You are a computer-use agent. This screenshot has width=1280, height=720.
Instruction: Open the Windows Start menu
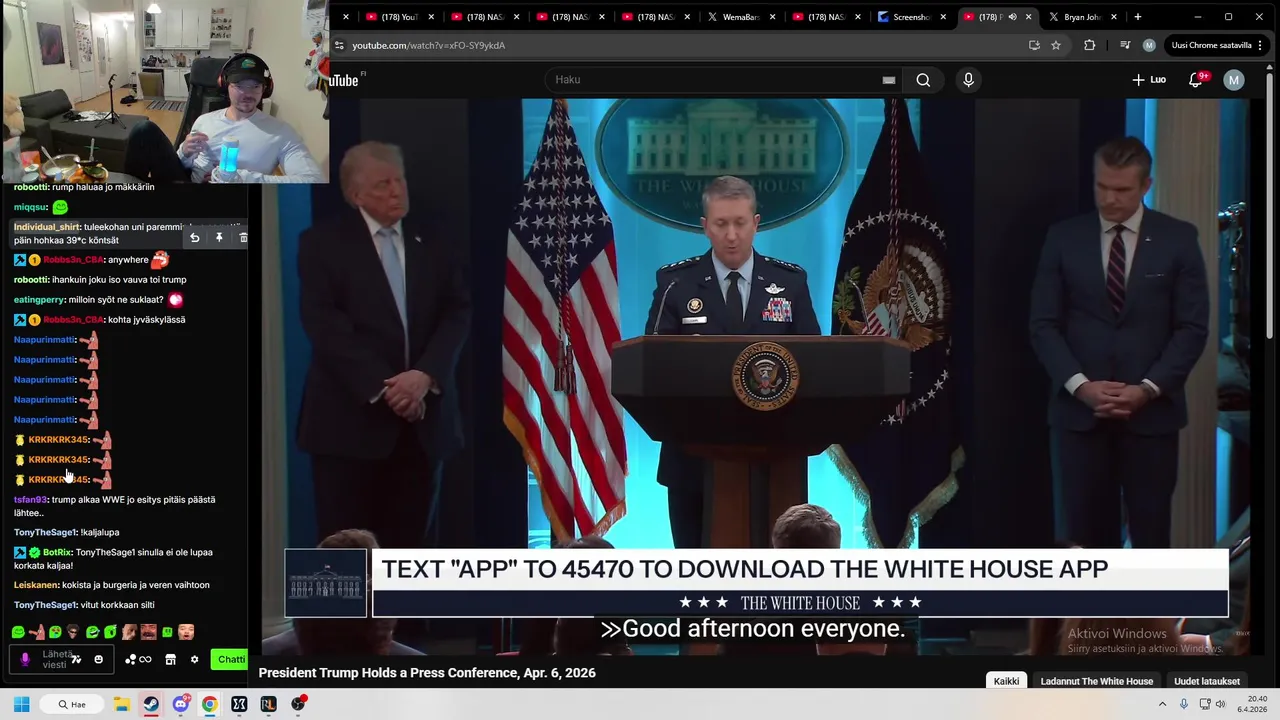[21, 704]
